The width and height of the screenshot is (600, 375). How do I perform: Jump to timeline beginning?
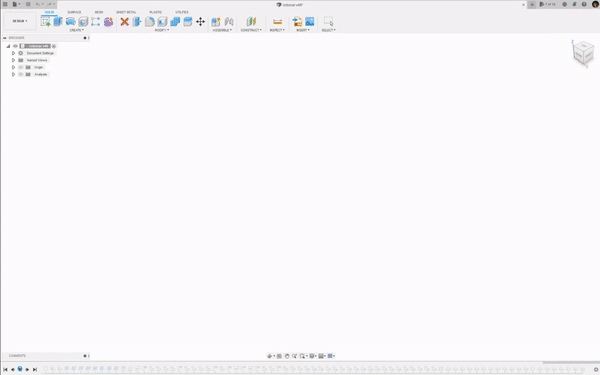[5, 369]
